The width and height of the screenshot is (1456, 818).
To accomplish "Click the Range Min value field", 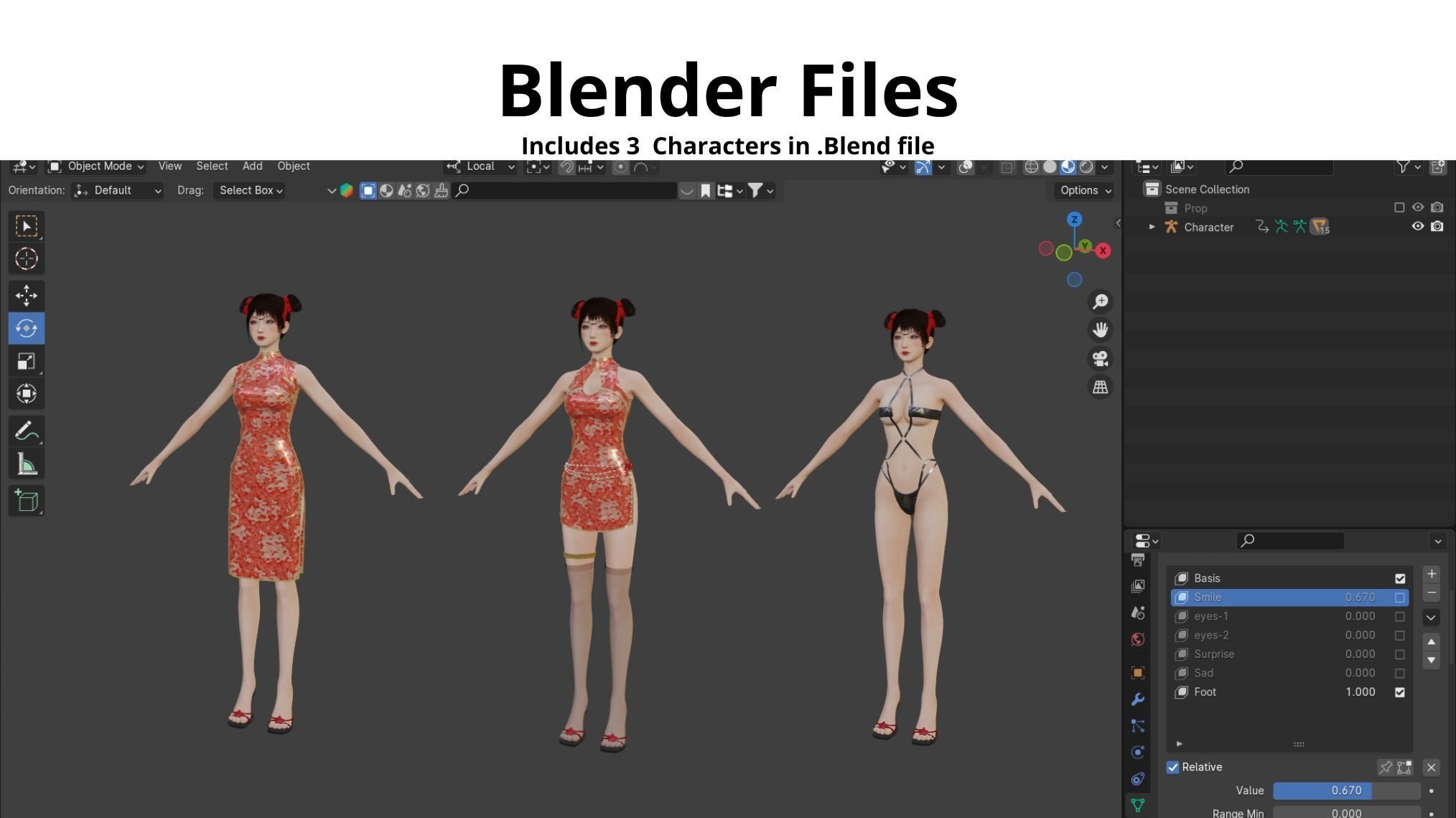I will tap(1346, 812).
